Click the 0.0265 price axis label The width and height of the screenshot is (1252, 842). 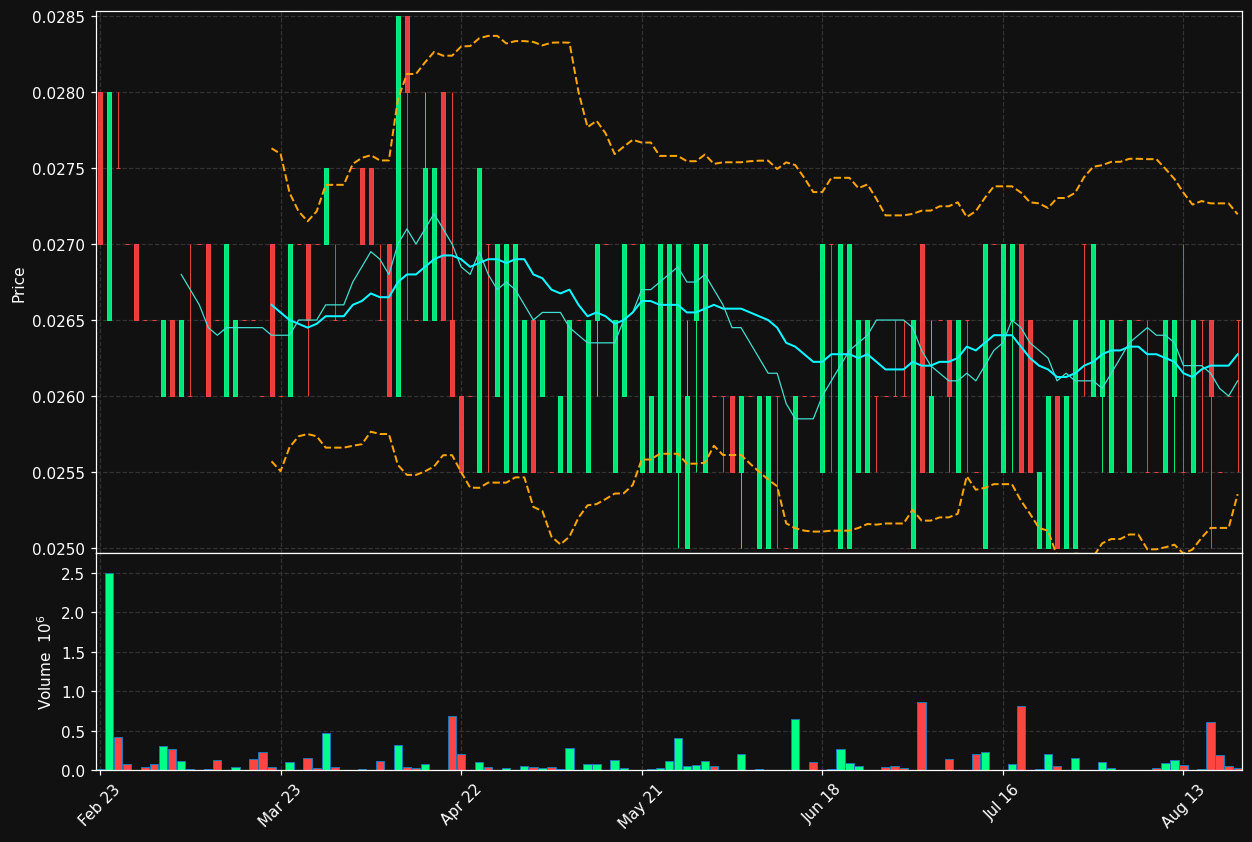(x=60, y=321)
